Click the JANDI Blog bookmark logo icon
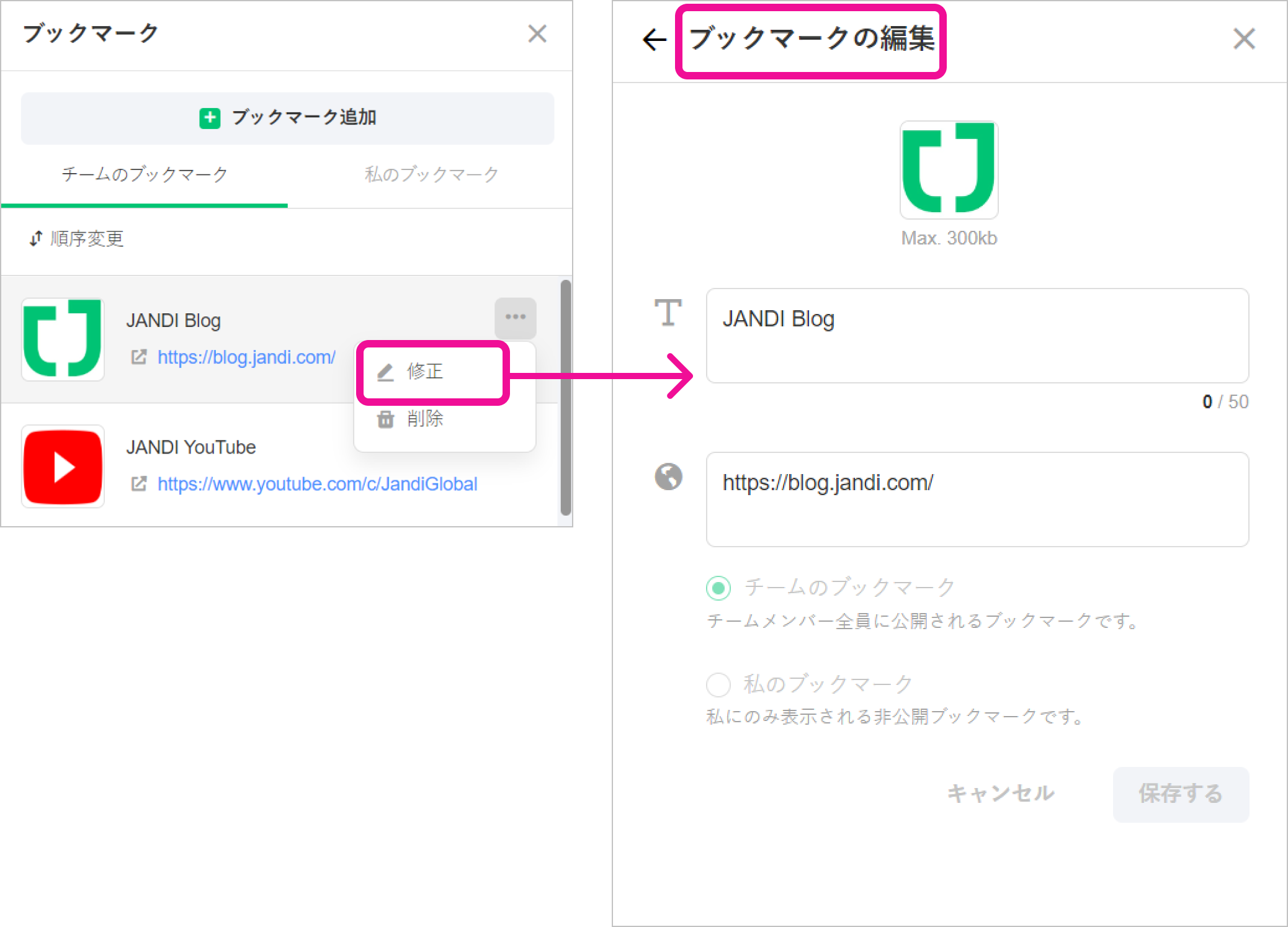The image size is (1288, 927). tap(63, 339)
